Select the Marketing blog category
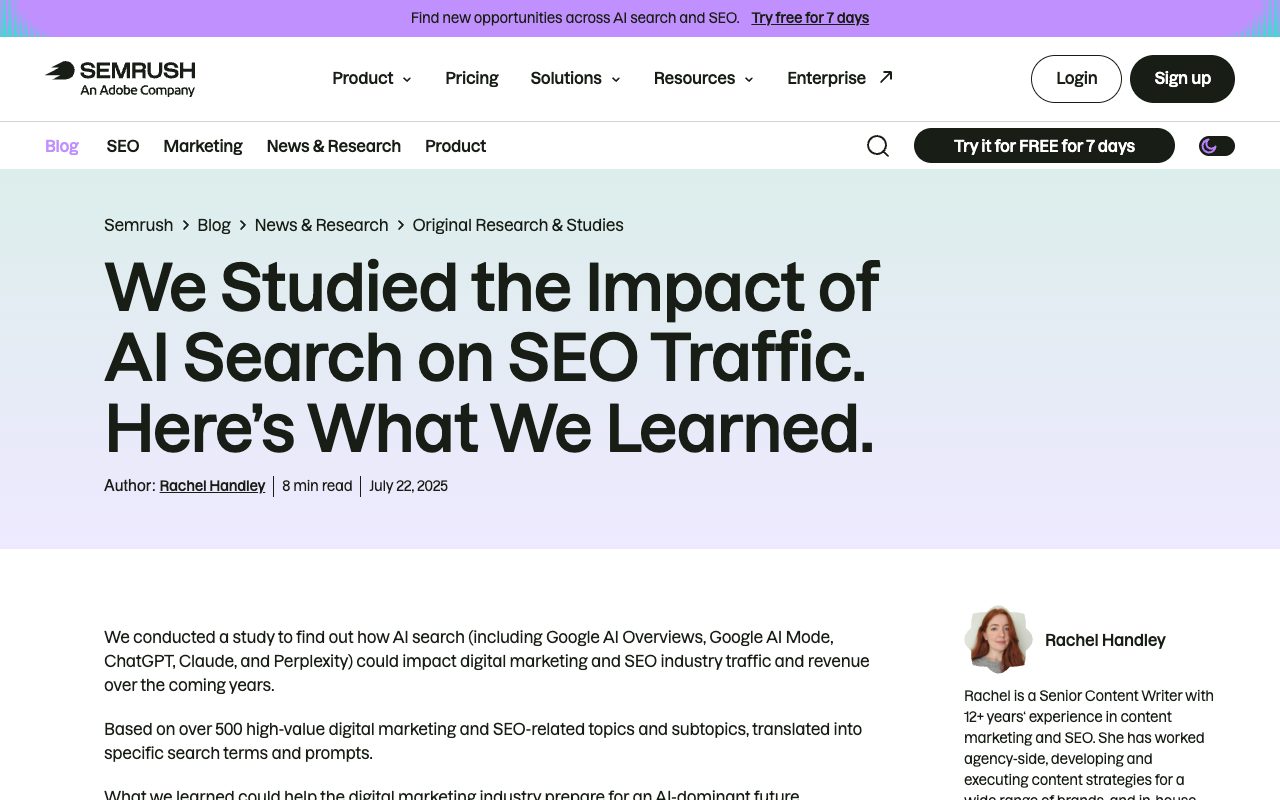This screenshot has width=1280, height=800. pos(203,146)
